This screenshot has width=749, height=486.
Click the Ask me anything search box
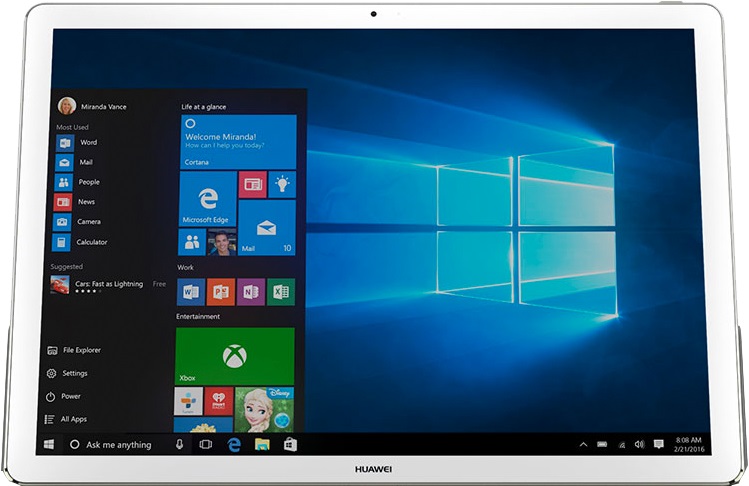pyautogui.click(x=118, y=444)
